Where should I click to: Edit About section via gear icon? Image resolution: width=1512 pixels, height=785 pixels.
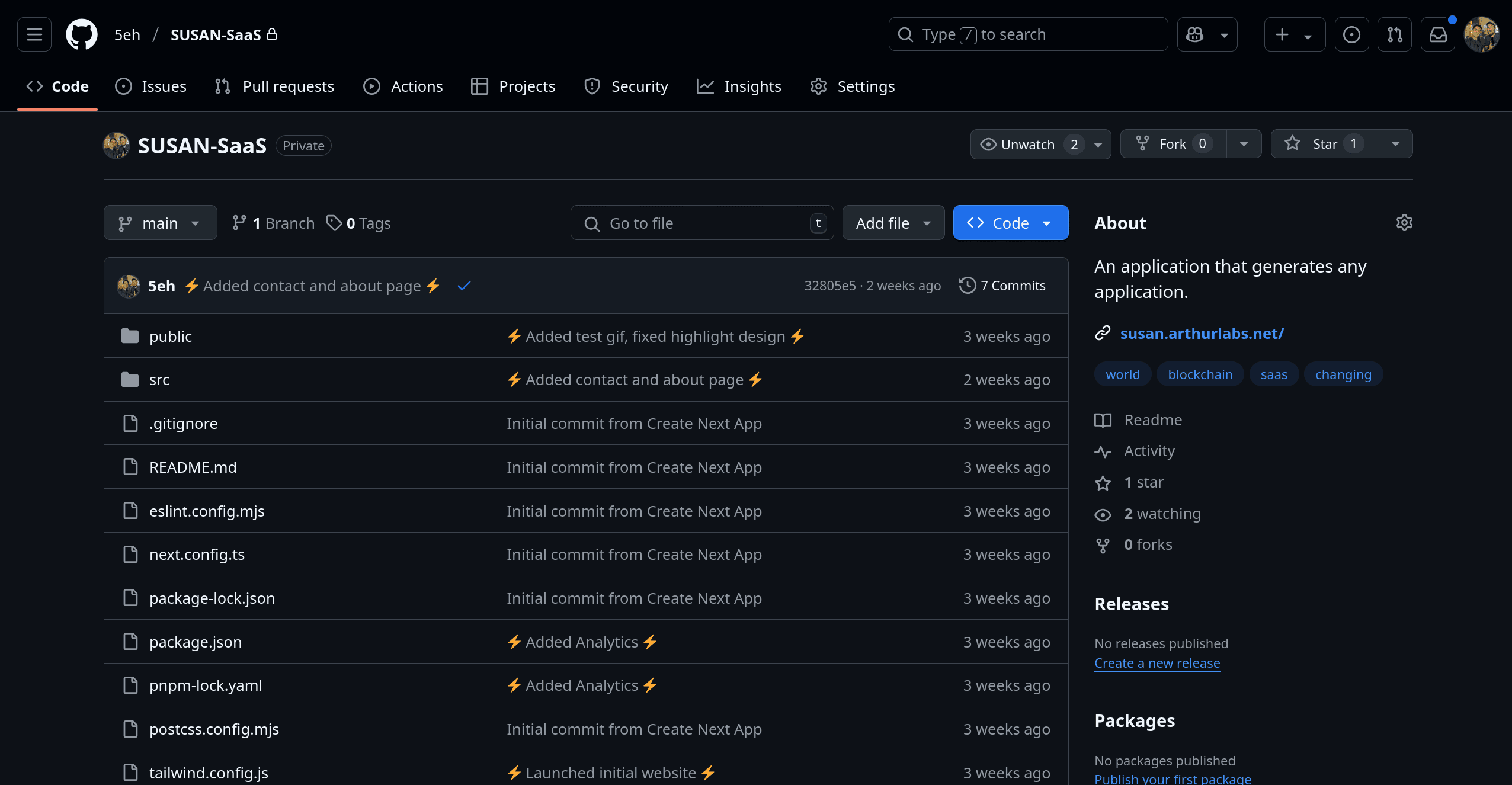click(1404, 223)
